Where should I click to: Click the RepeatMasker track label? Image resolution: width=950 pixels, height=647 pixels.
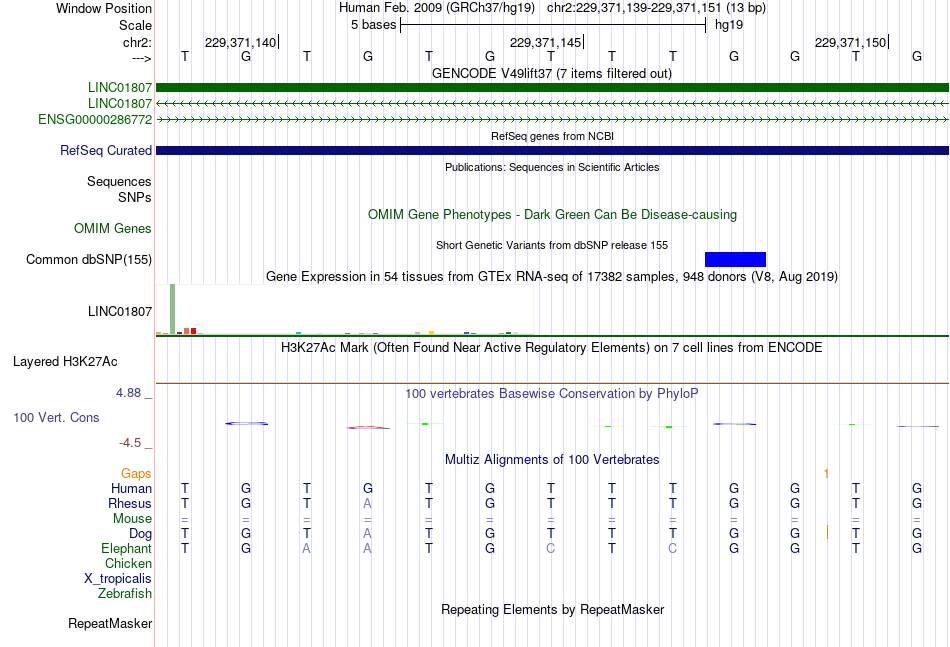coord(110,623)
